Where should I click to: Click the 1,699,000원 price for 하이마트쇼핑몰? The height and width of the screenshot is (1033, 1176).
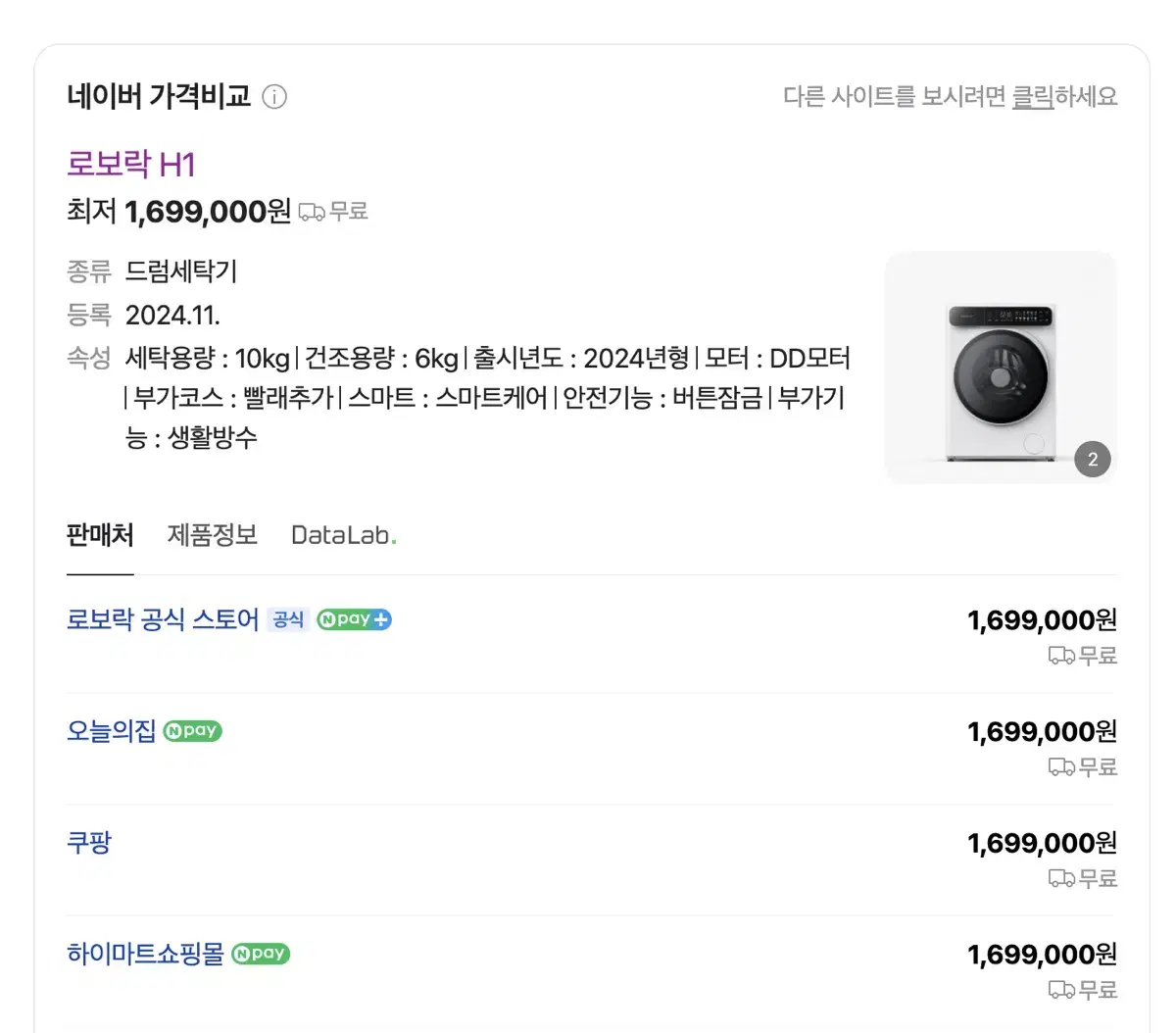[1042, 955]
